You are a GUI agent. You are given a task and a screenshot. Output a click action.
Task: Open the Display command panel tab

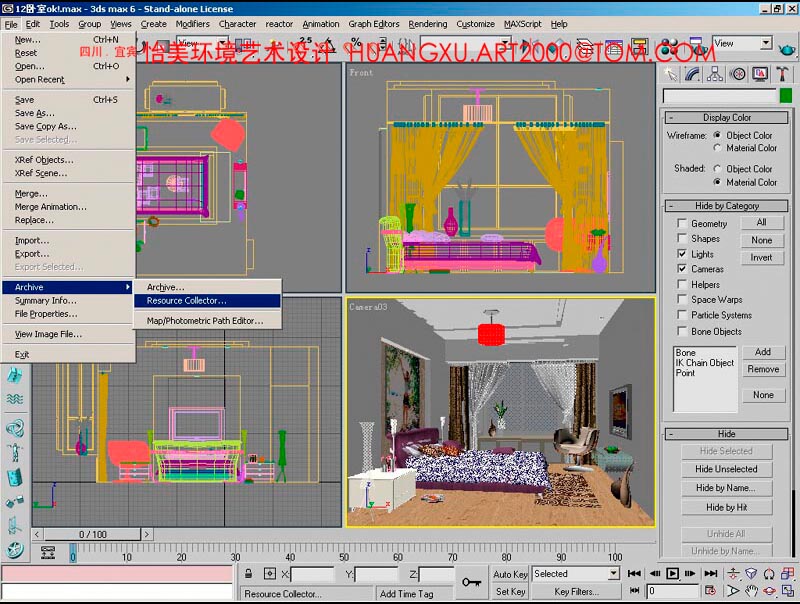point(760,74)
